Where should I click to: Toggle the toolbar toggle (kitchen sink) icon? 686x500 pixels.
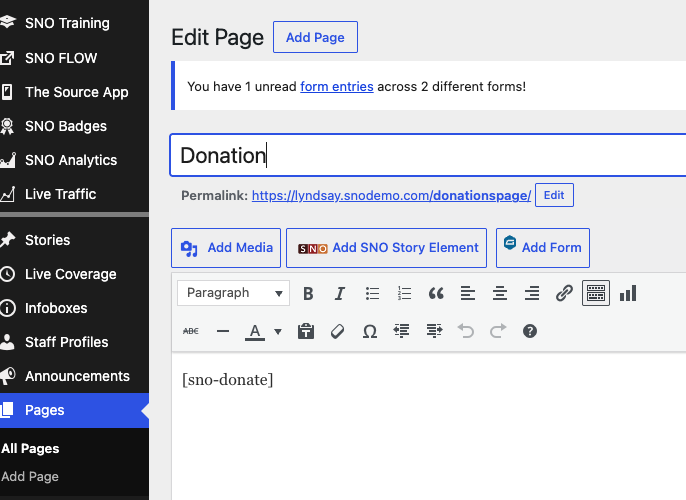click(x=596, y=293)
